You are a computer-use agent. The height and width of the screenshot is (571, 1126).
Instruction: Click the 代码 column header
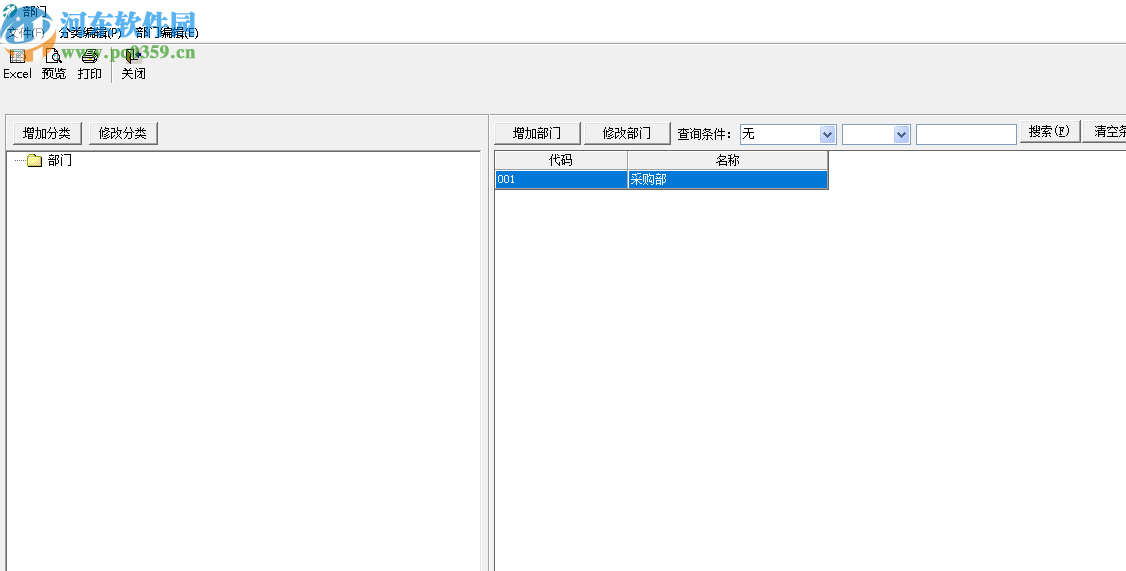click(x=561, y=160)
